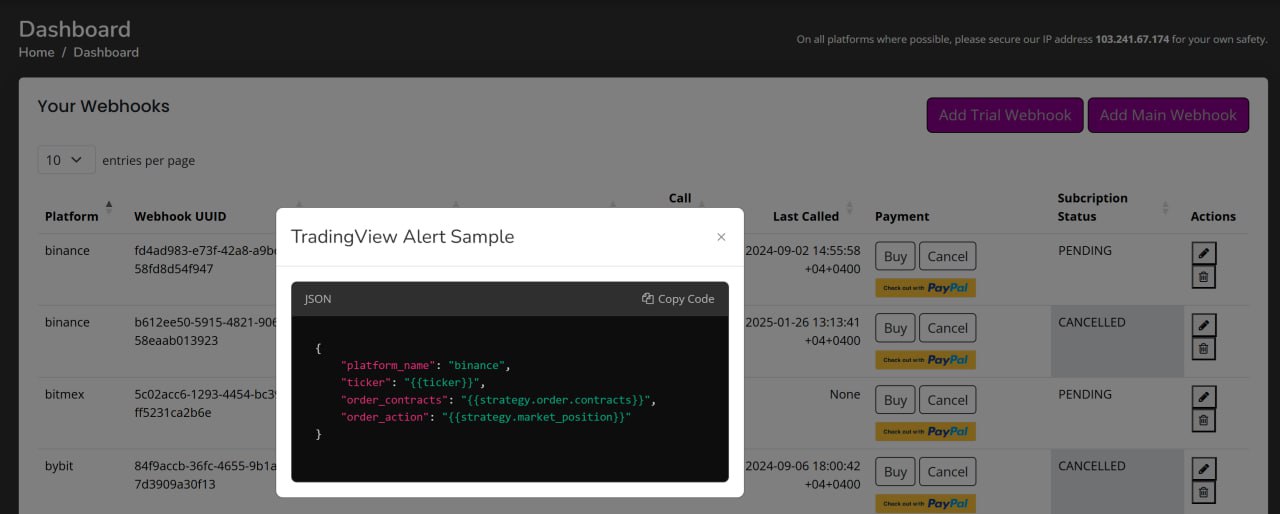This screenshot has width=1280, height=514.
Task: Add a trial webhook
Action: pos(1005,115)
